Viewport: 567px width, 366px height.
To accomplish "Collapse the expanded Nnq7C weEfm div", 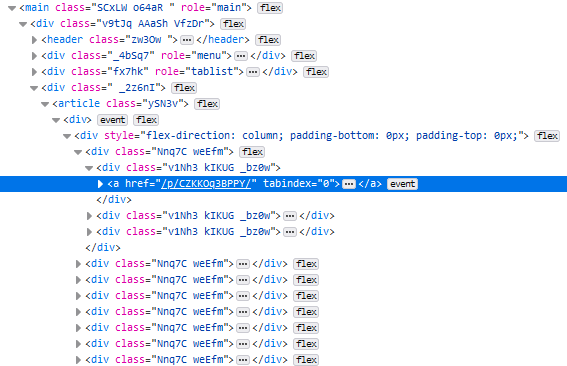I will click(x=78, y=152).
